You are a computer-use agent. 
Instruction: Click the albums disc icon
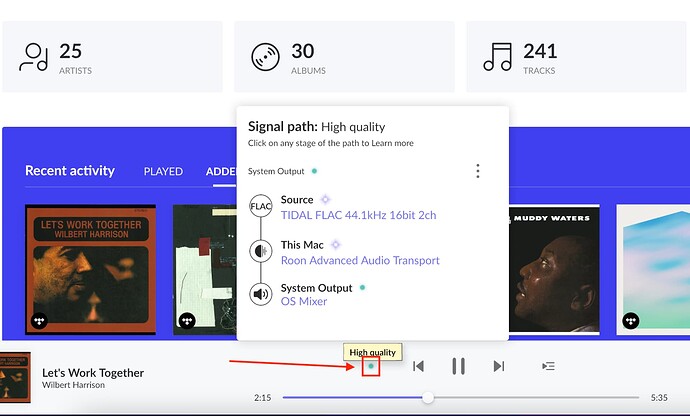[x=265, y=57]
